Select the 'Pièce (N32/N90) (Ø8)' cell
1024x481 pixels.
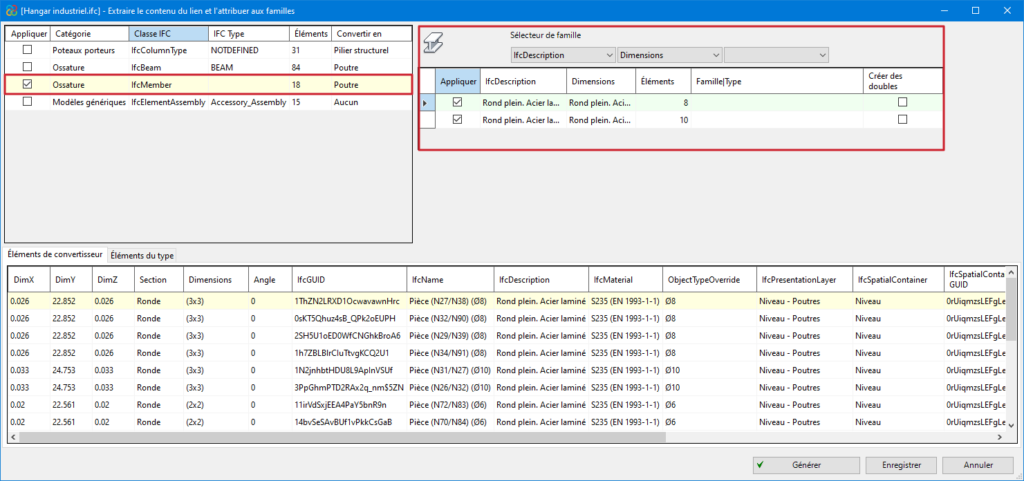click(450, 318)
